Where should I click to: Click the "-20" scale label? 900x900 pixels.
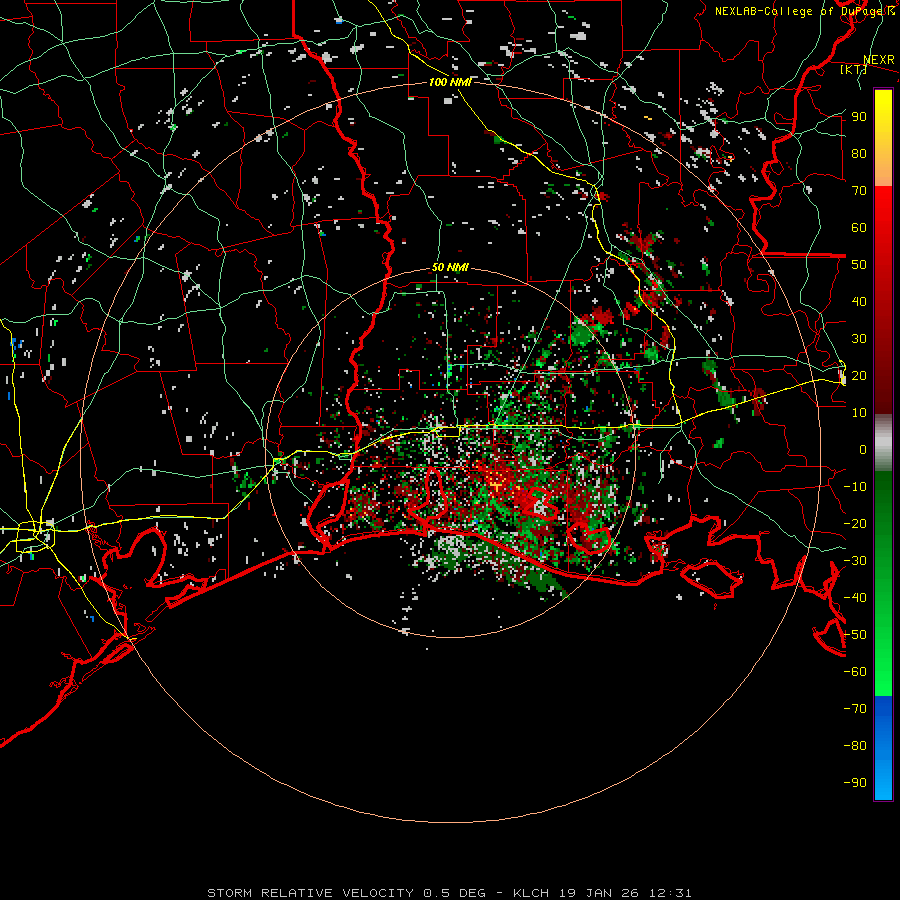[855, 524]
